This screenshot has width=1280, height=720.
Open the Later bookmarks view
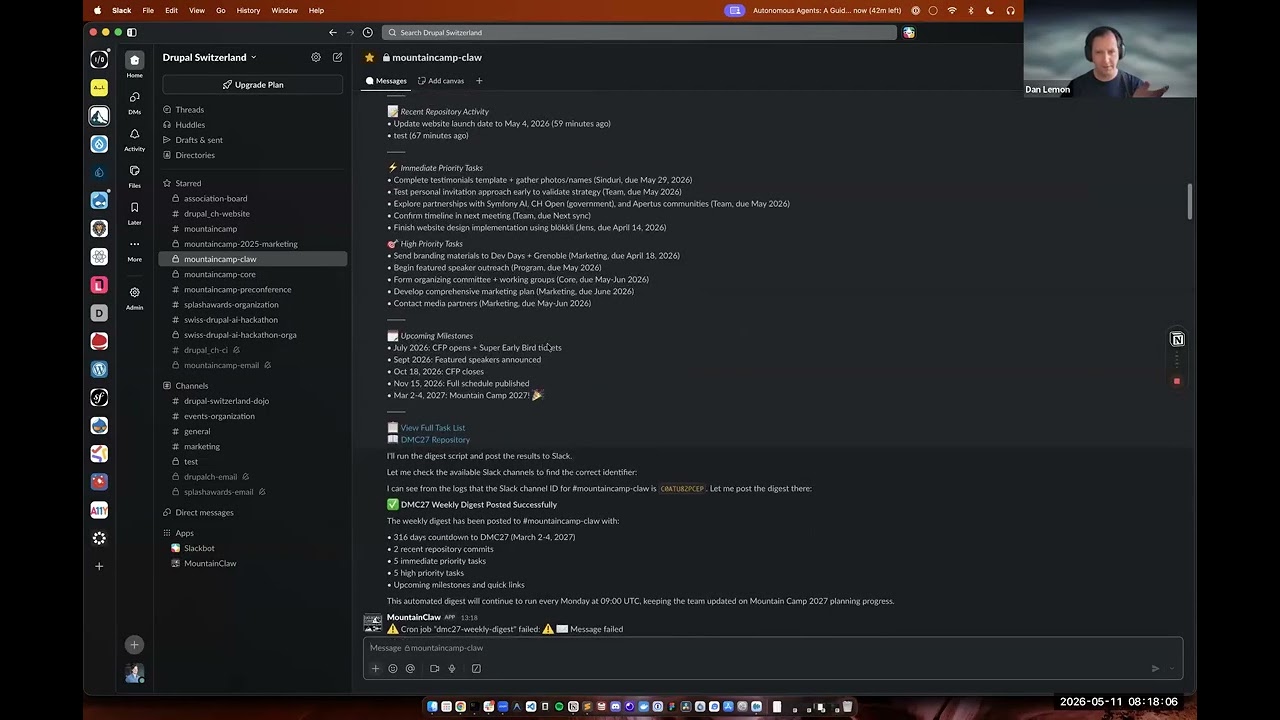(134, 212)
